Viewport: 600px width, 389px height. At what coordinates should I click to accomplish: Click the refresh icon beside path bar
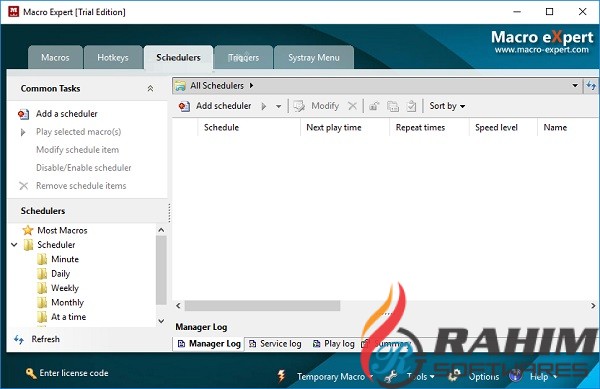click(591, 86)
